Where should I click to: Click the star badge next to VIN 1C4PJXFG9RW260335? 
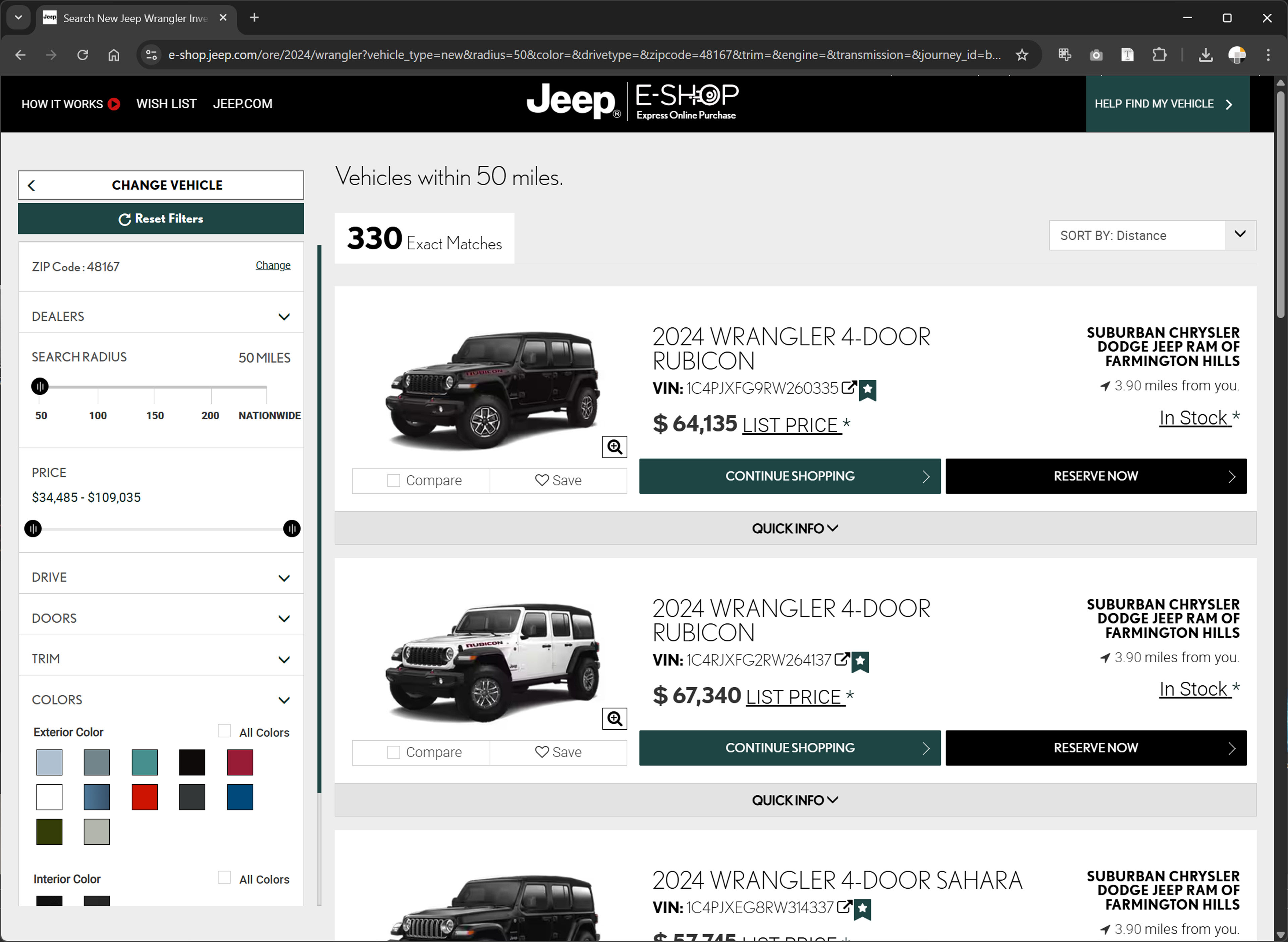868,390
